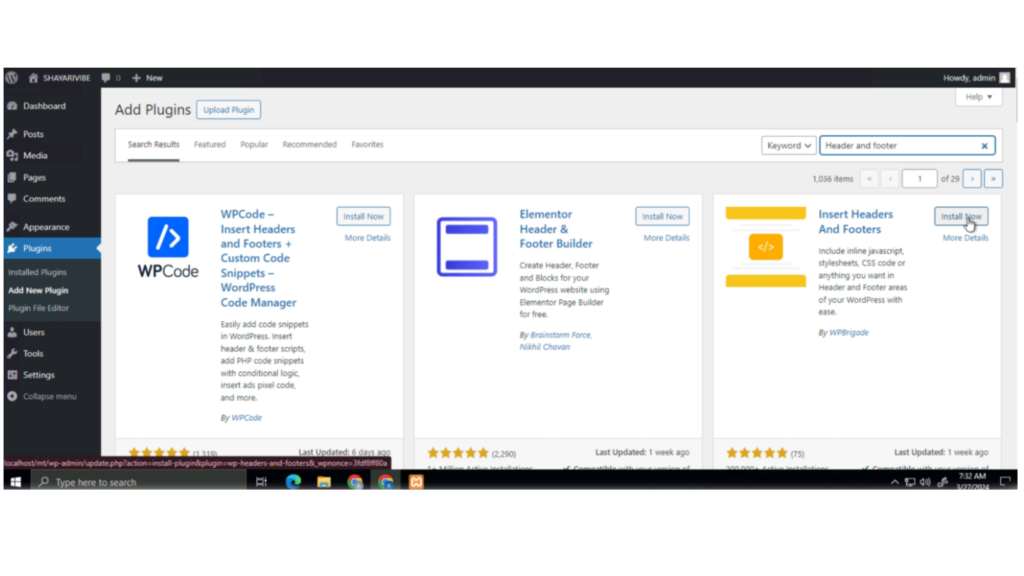Open Installed Plugins submenu
This screenshot has height=576, width=1024.
pyautogui.click(x=37, y=272)
